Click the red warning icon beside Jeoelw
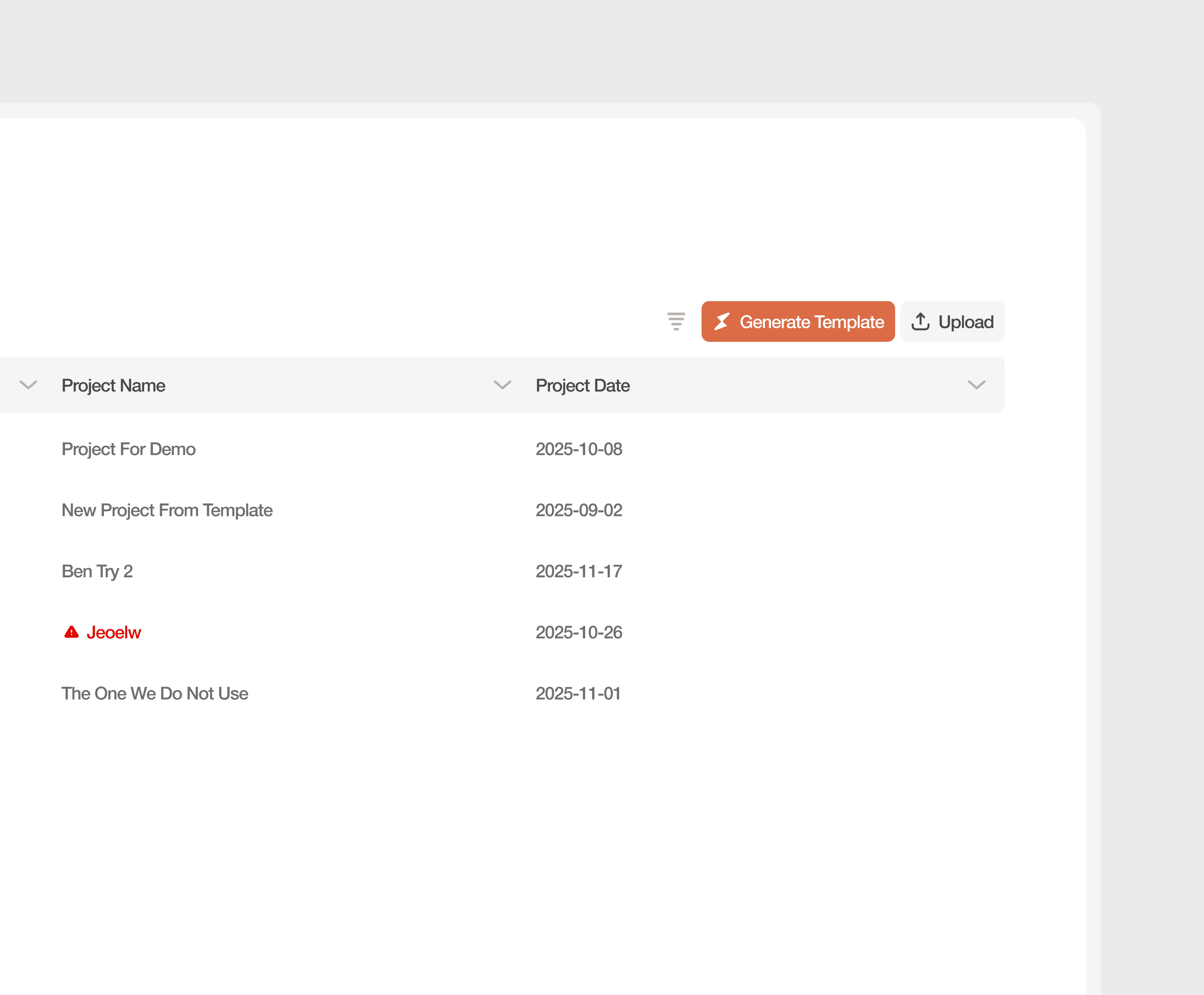 tap(71, 632)
